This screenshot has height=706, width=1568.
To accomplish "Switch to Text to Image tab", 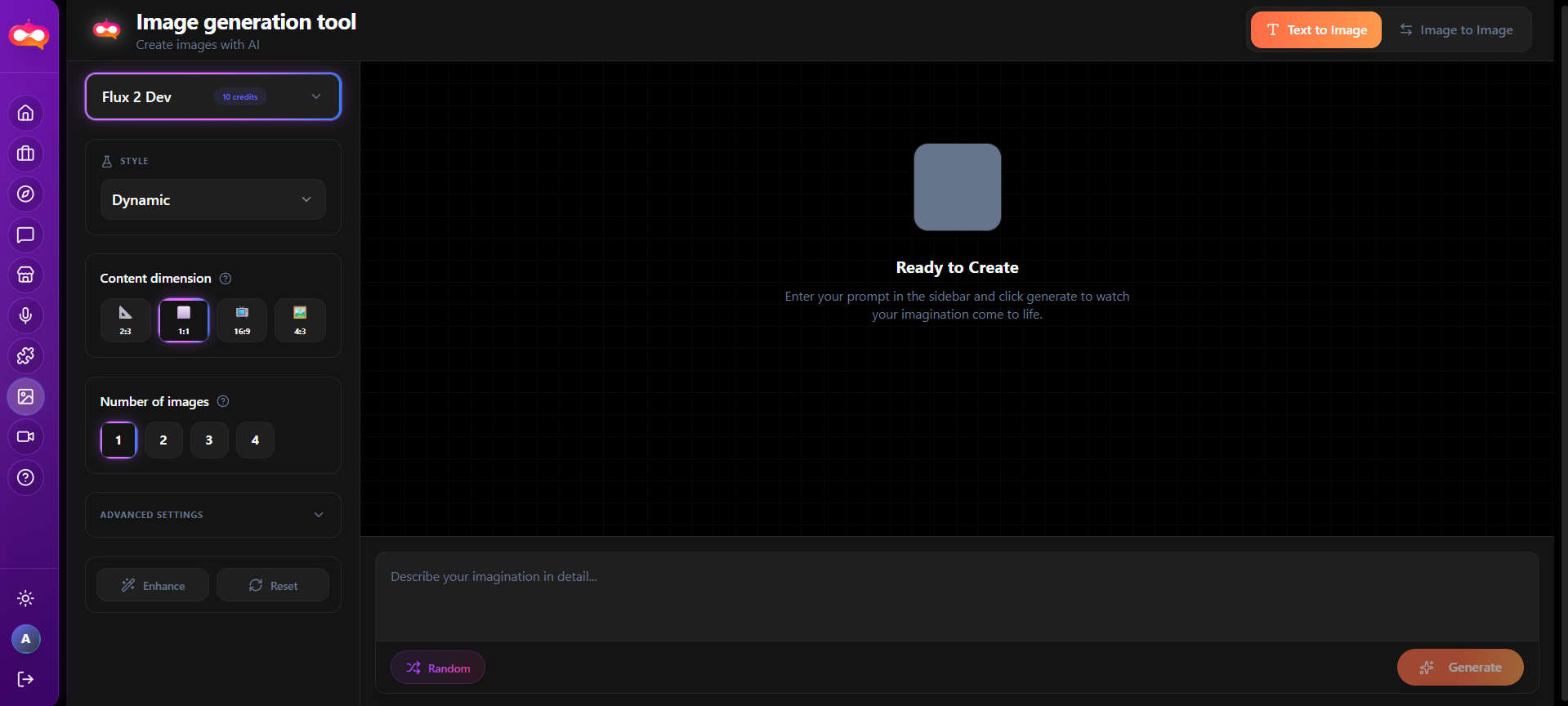I will click(x=1316, y=30).
